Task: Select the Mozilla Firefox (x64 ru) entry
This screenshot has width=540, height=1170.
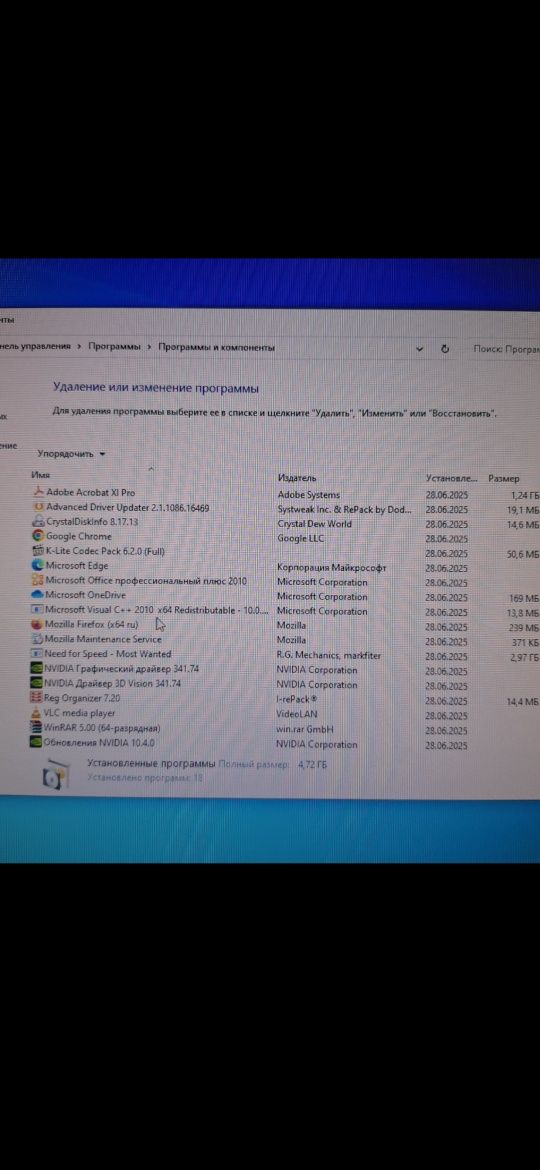Action: [92, 625]
